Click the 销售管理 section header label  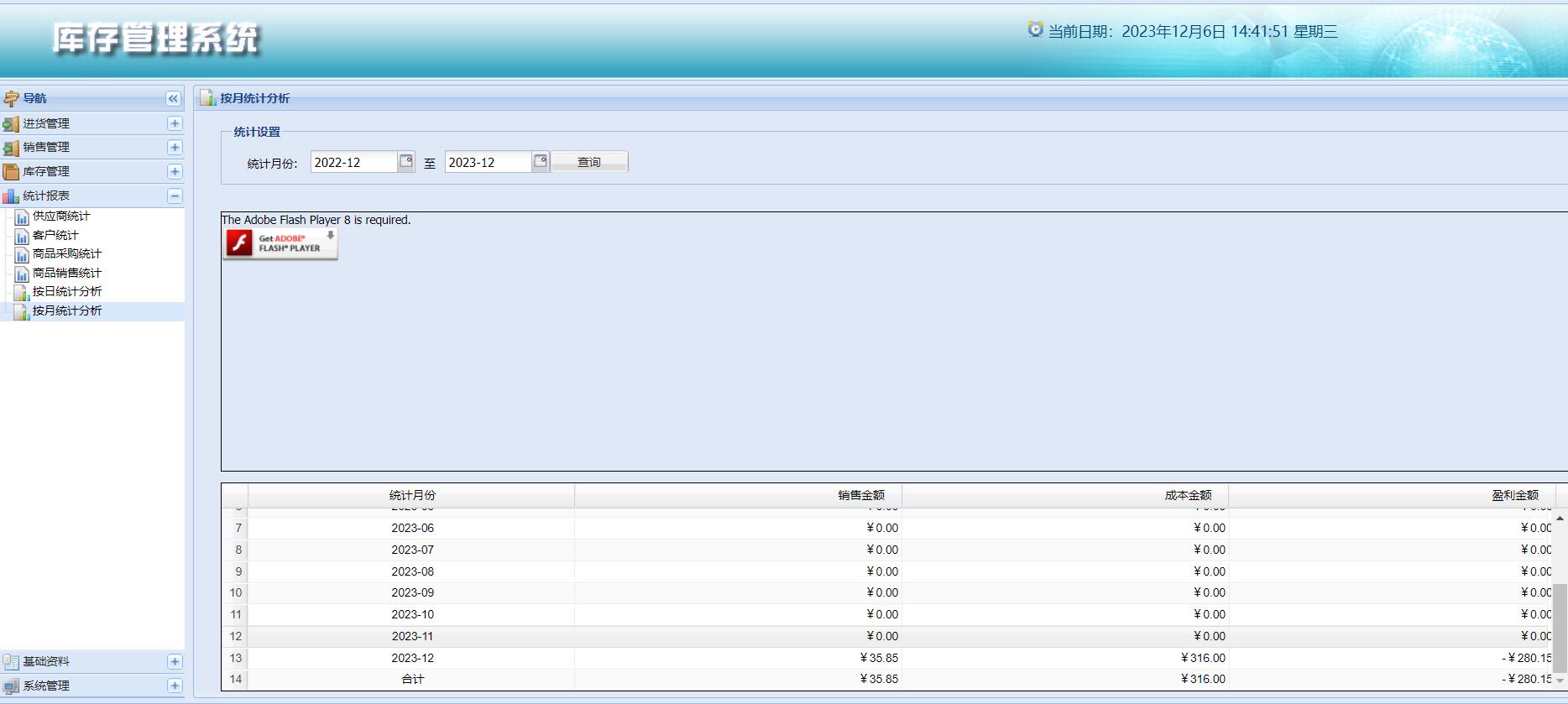46,147
